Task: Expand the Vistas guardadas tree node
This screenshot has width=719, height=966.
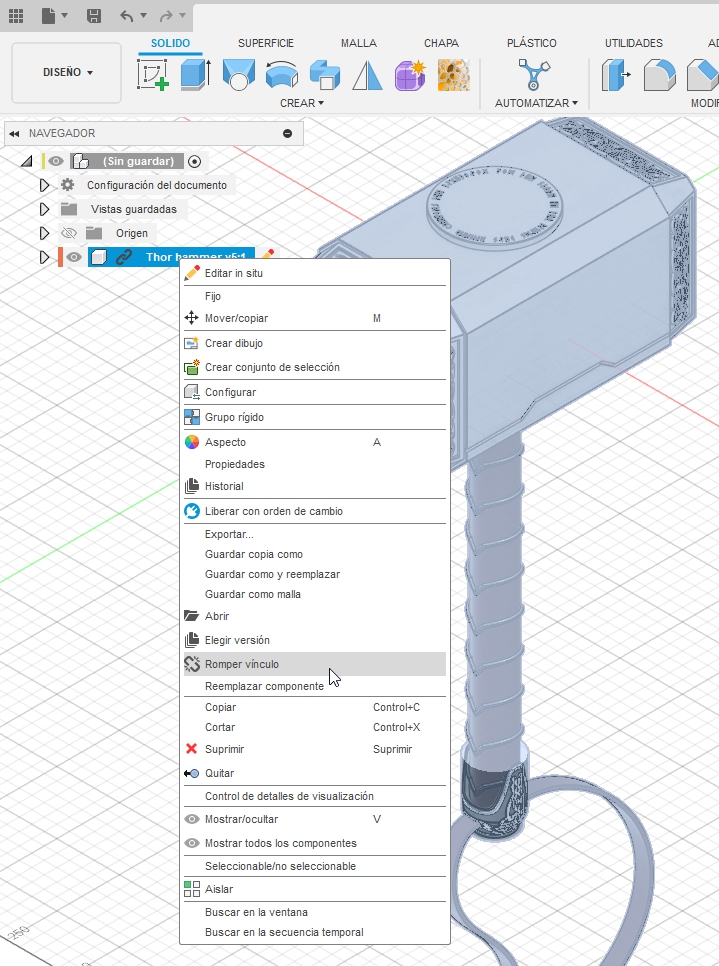Action: (44, 209)
